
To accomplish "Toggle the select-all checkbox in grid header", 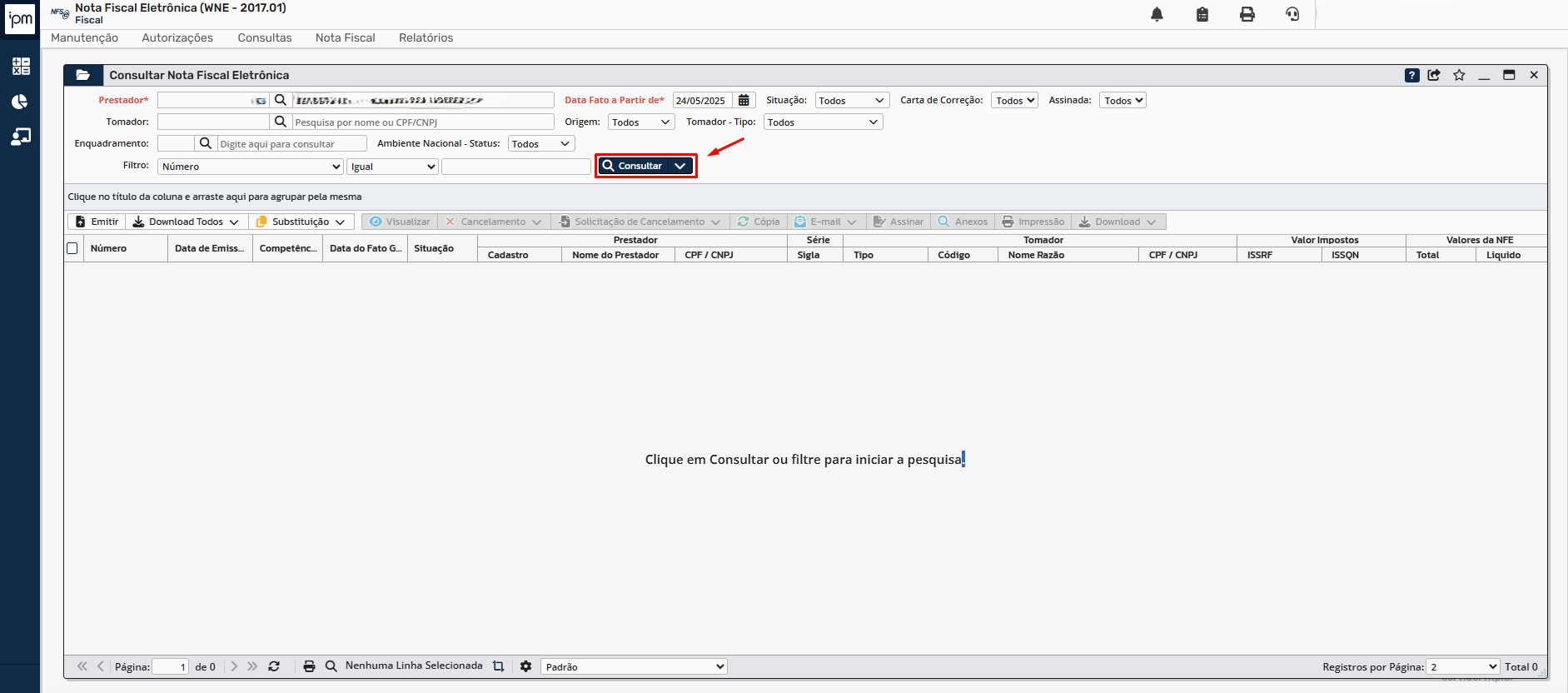I will (72, 248).
